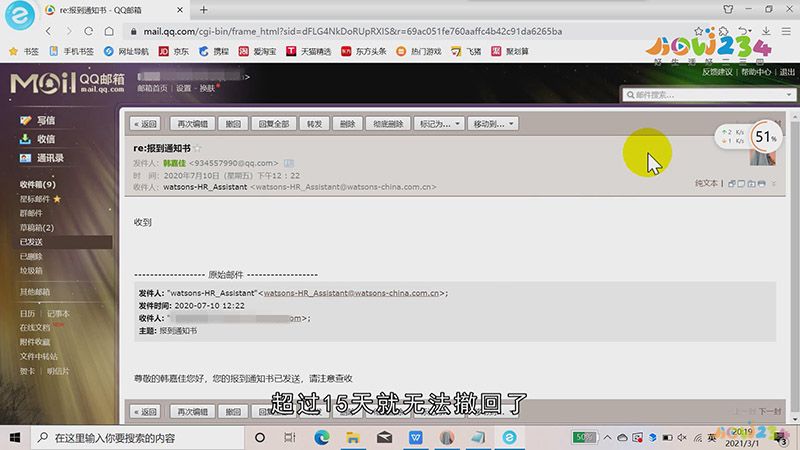Open 天猫精选 bookmark
This screenshot has width=800, height=450.
(309, 51)
